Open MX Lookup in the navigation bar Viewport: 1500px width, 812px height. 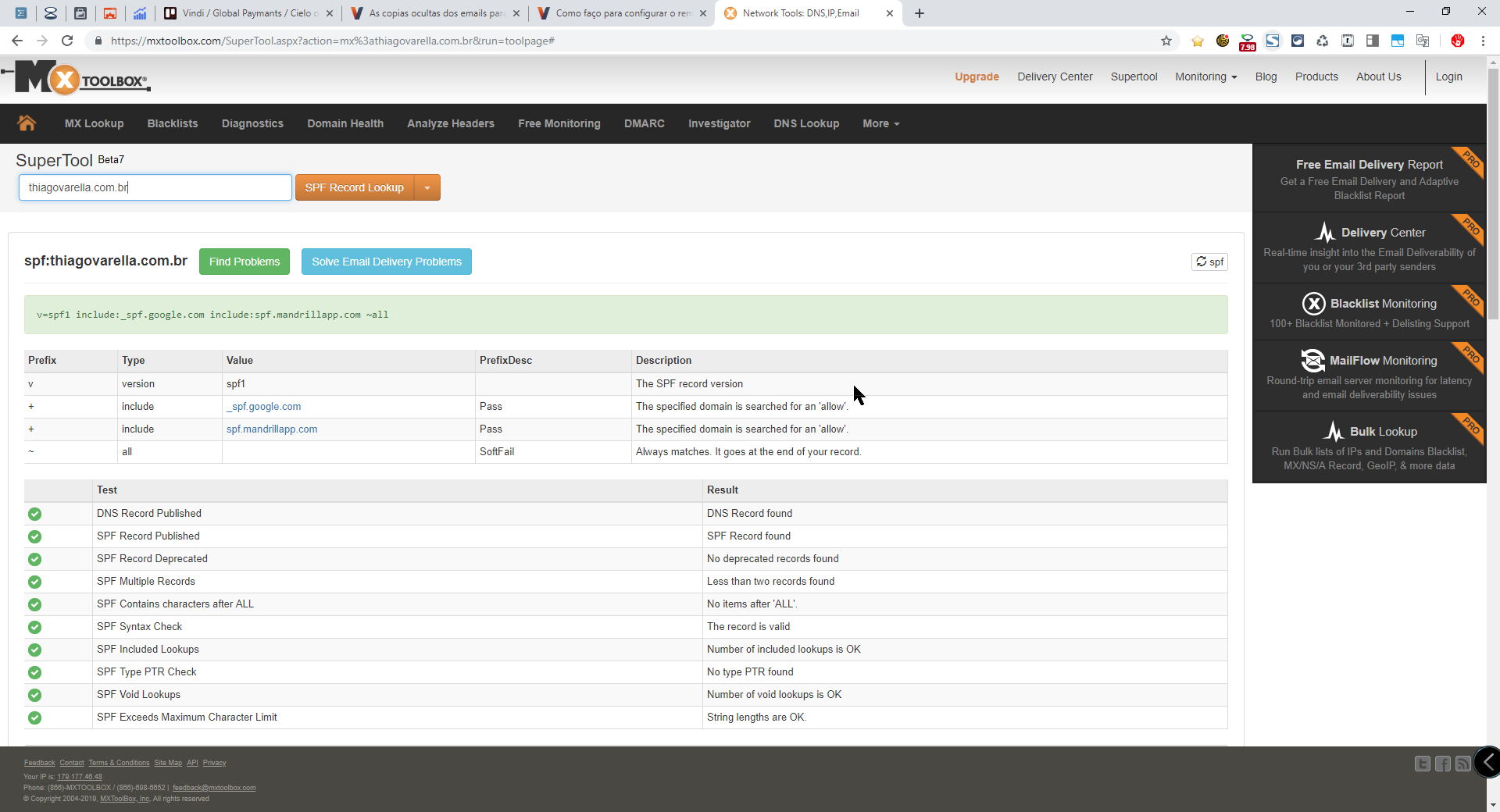[94, 123]
